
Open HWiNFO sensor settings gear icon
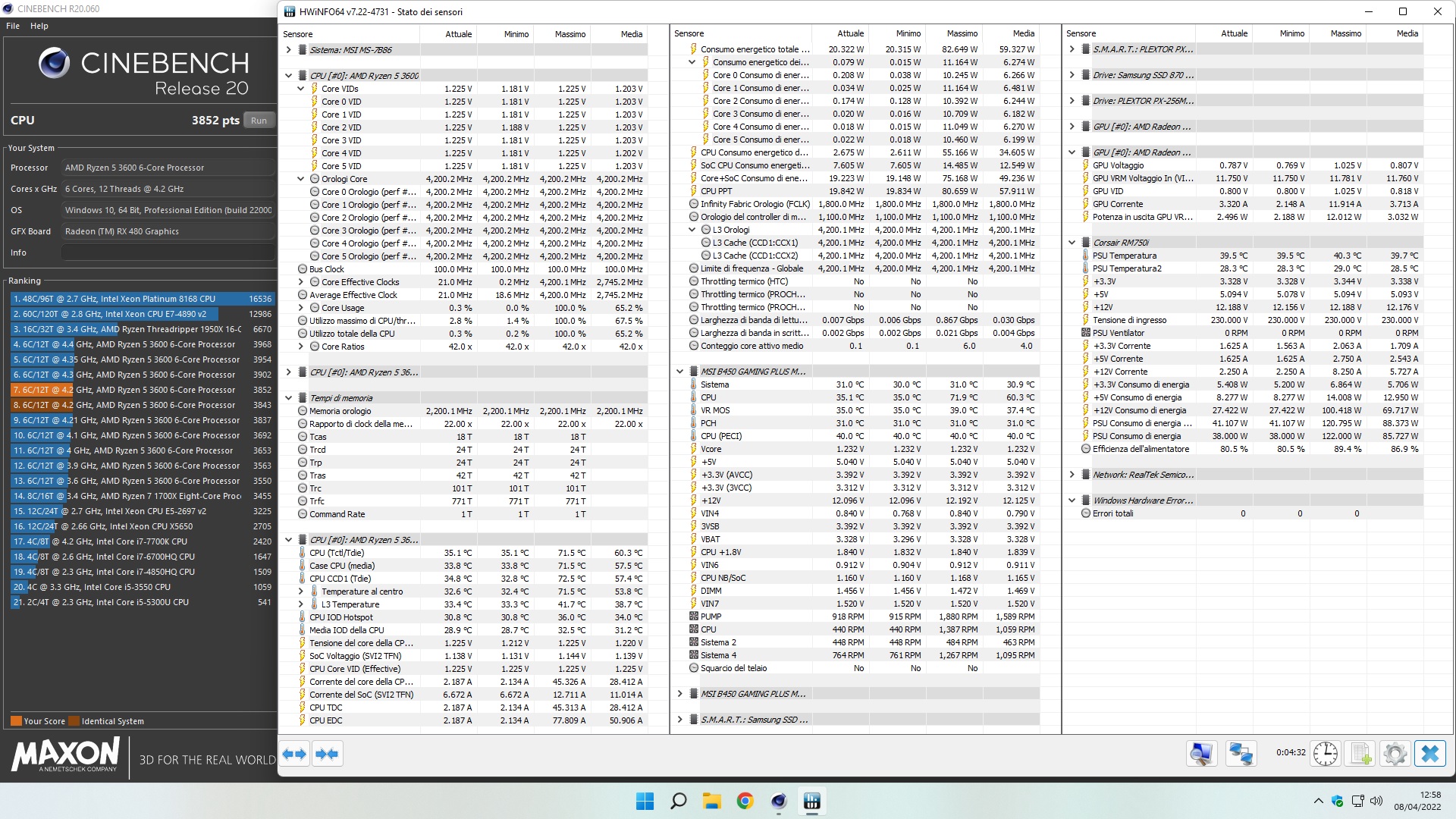[1395, 754]
